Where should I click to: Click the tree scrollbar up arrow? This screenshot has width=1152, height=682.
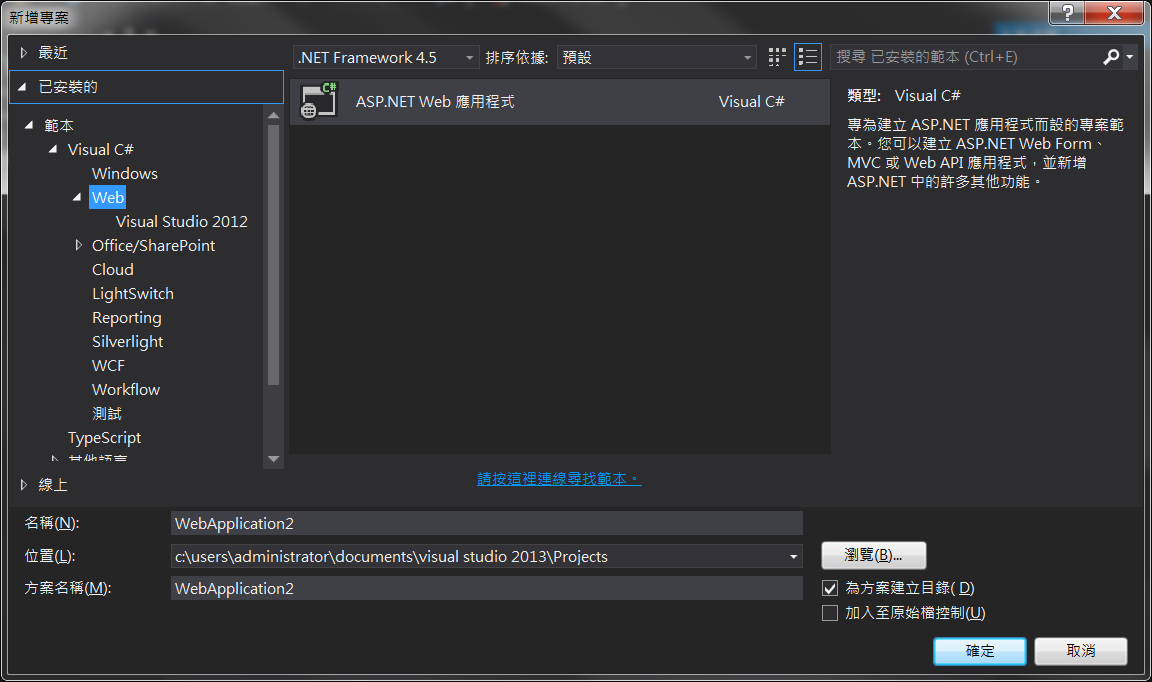pos(273,115)
